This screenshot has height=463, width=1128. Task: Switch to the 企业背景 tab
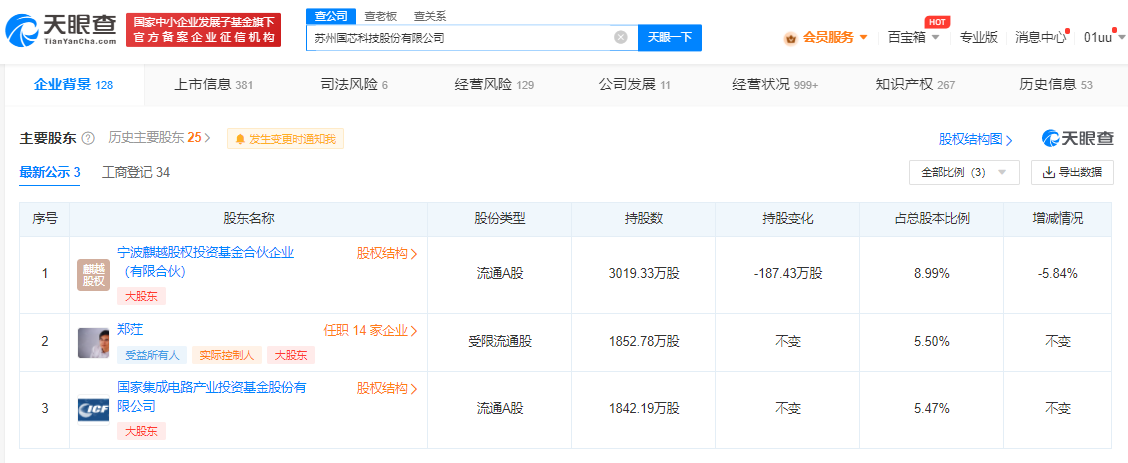coord(73,85)
